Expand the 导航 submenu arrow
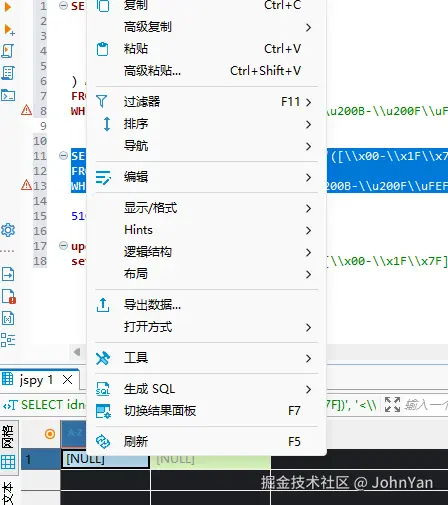 click(x=308, y=146)
